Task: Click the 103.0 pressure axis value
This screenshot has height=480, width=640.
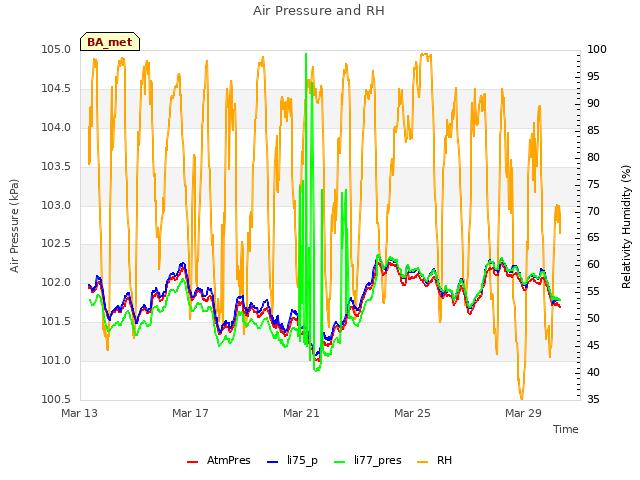Action: [x=56, y=205]
